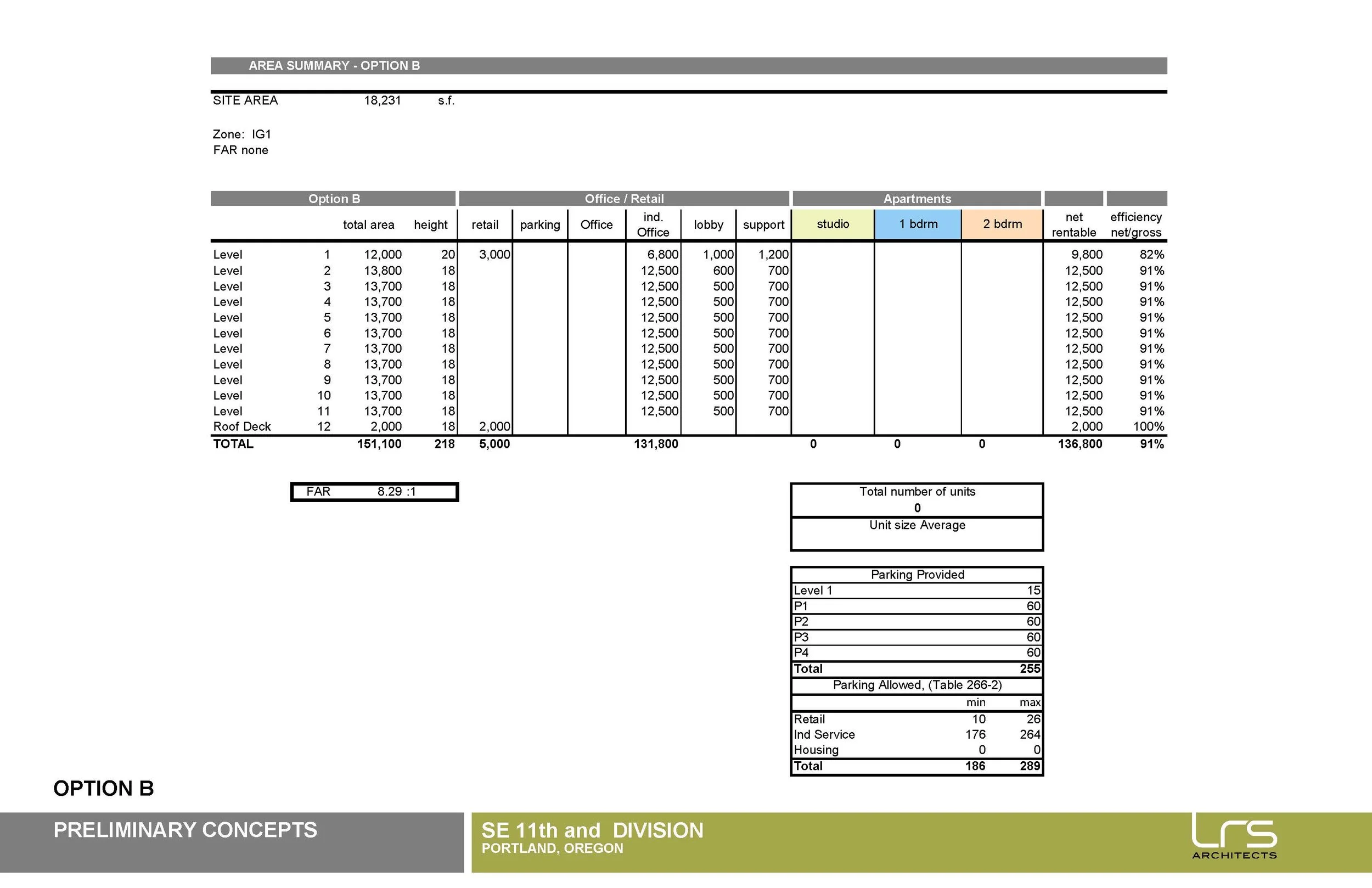Select the Area Summary - Option B title bar

coord(334,66)
